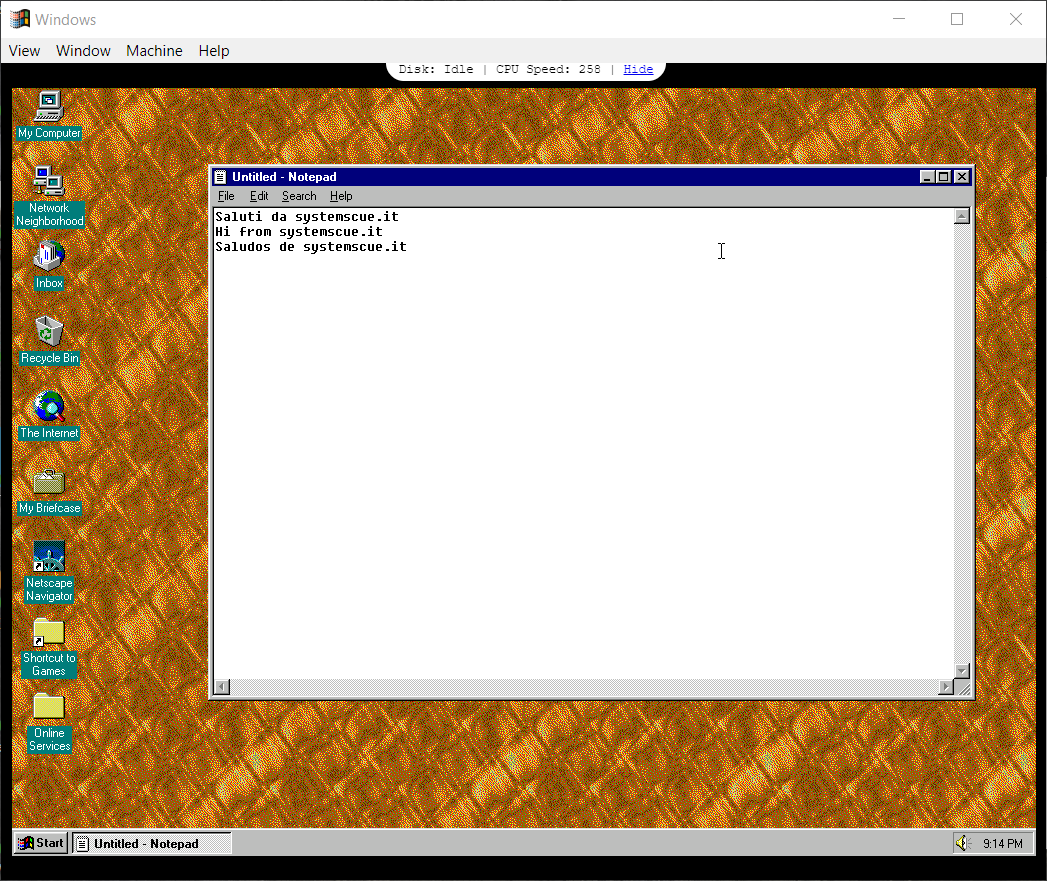Viewport: 1047px width, 881px height.
Task: Click Notepad vertical scrollbar up arrow
Action: click(x=962, y=216)
